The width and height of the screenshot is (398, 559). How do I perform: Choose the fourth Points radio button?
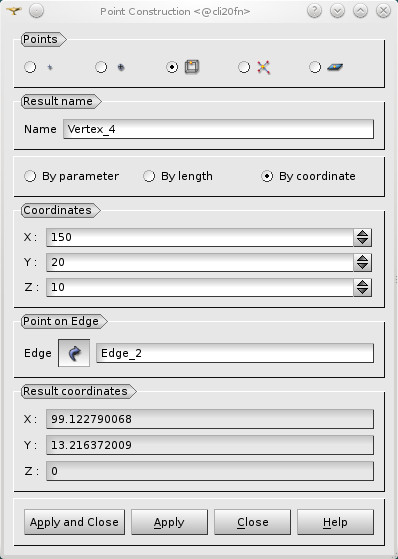[244, 67]
